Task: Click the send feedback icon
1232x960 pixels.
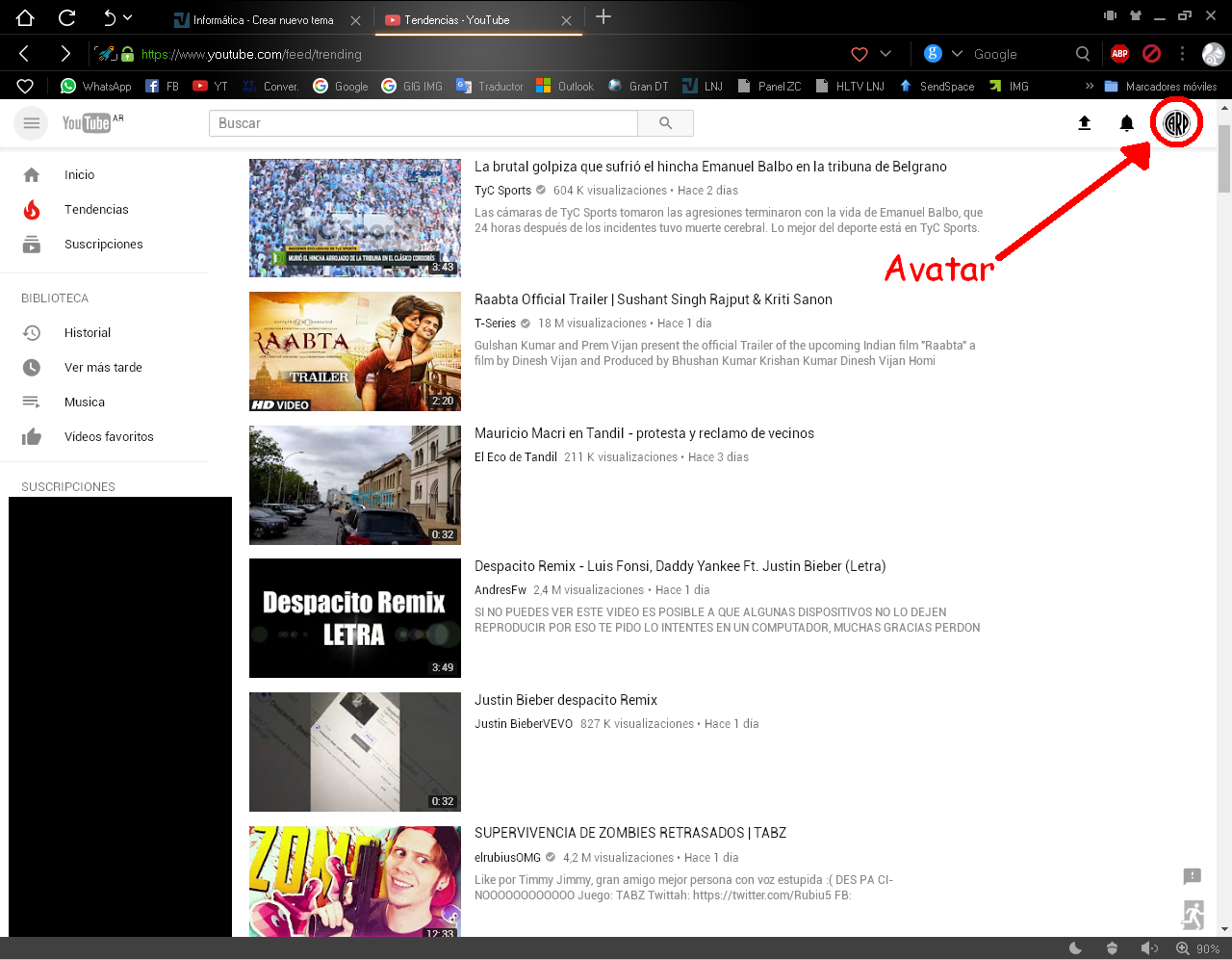Action: point(1193,876)
